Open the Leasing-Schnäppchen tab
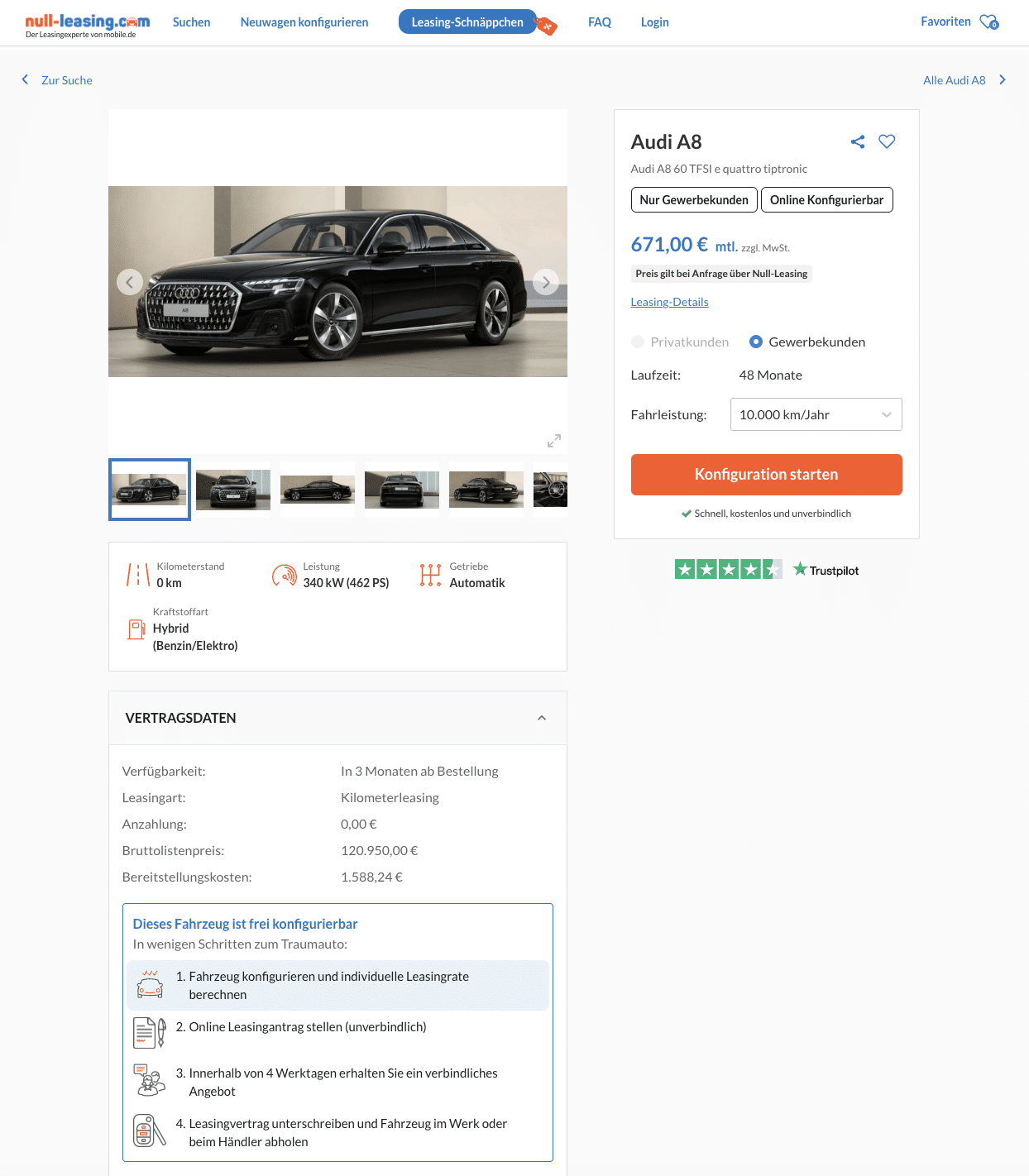This screenshot has width=1029, height=1176. (467, 22)
